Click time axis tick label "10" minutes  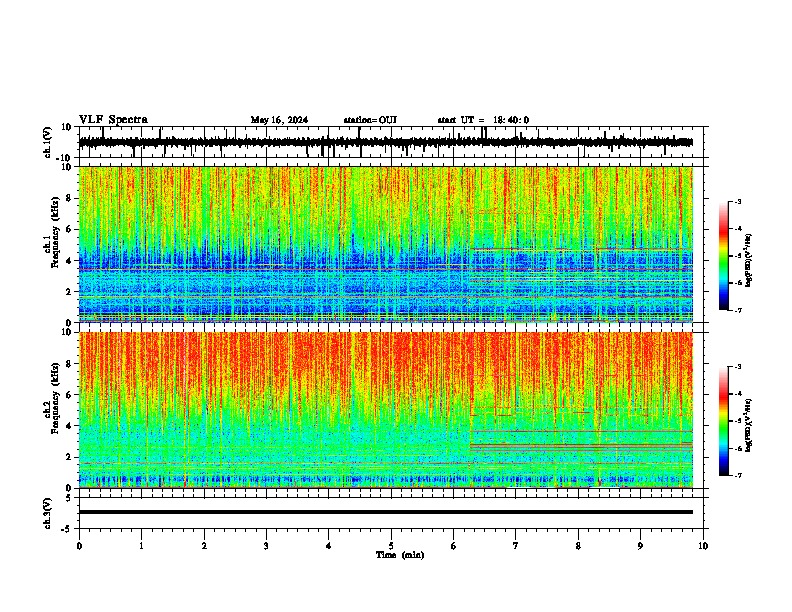click(703, 546)
